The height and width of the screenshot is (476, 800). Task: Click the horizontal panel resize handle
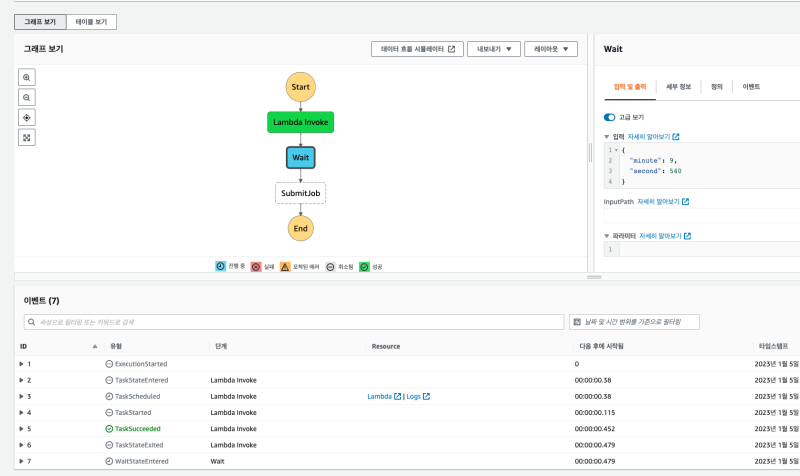pyautogui.click(x=594, y=277)
